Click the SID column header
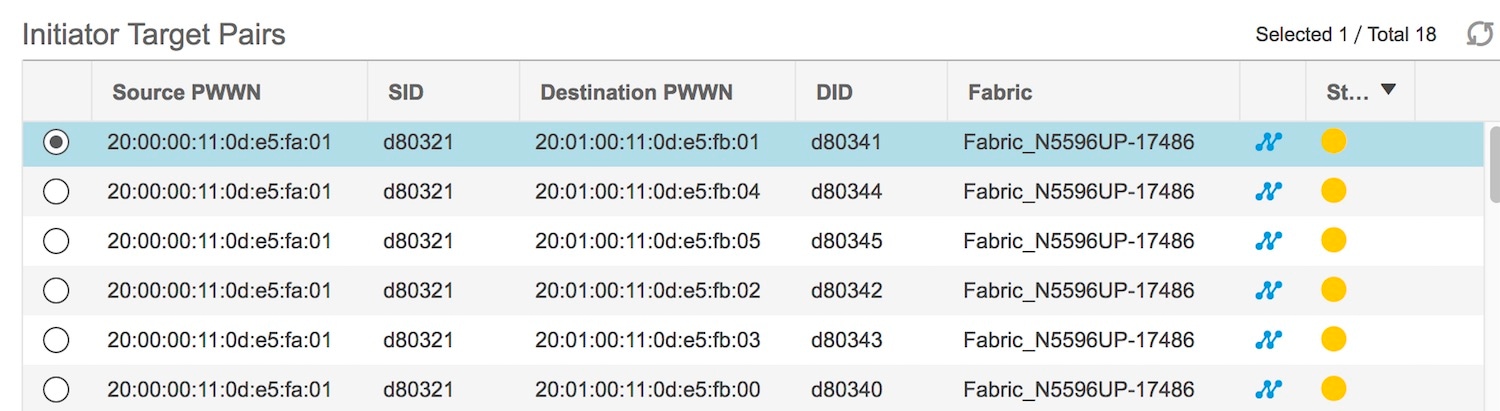 (x=405, y=93)
